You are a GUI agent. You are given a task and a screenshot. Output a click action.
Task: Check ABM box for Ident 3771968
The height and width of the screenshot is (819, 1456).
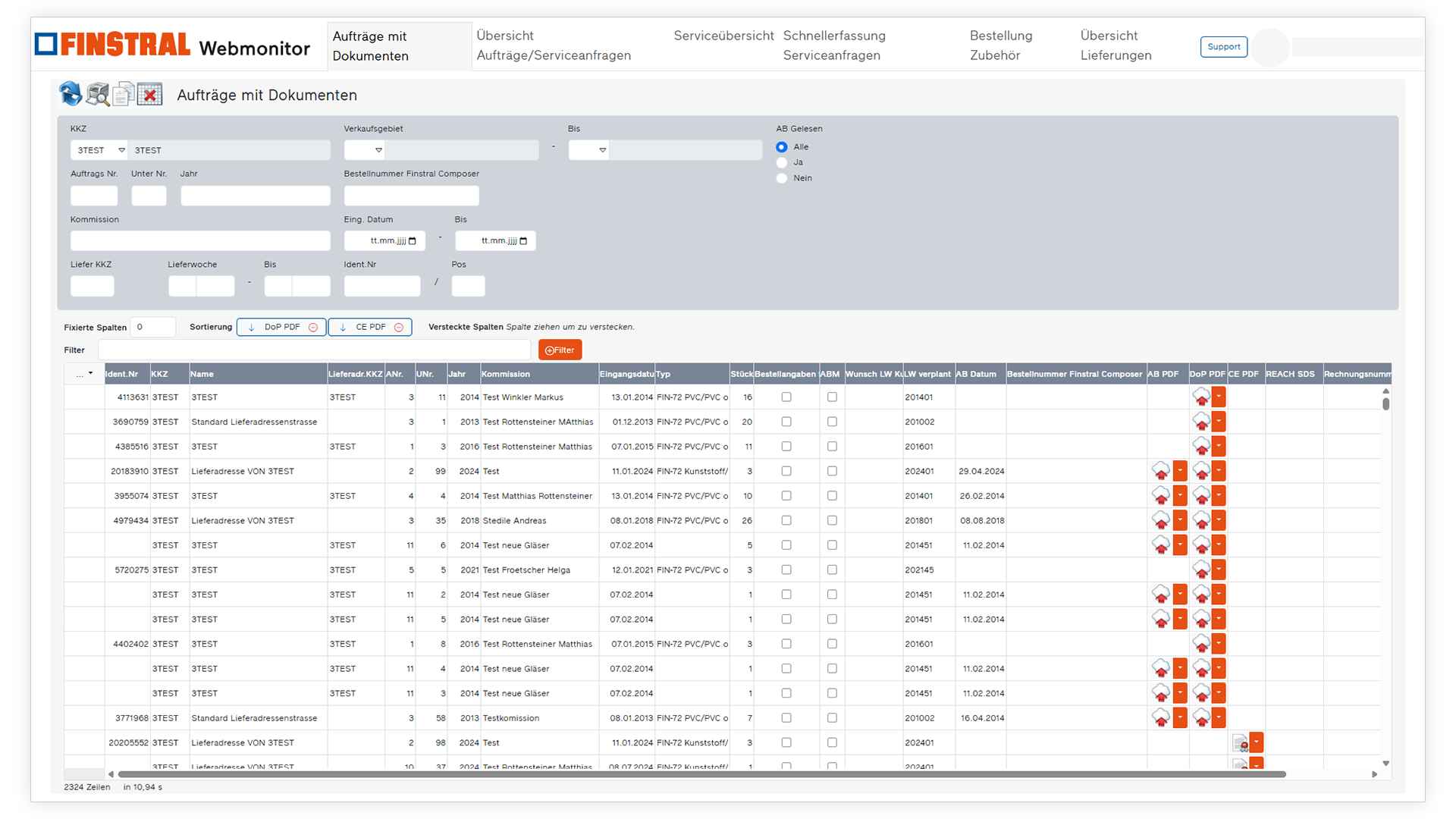point(832,717)
